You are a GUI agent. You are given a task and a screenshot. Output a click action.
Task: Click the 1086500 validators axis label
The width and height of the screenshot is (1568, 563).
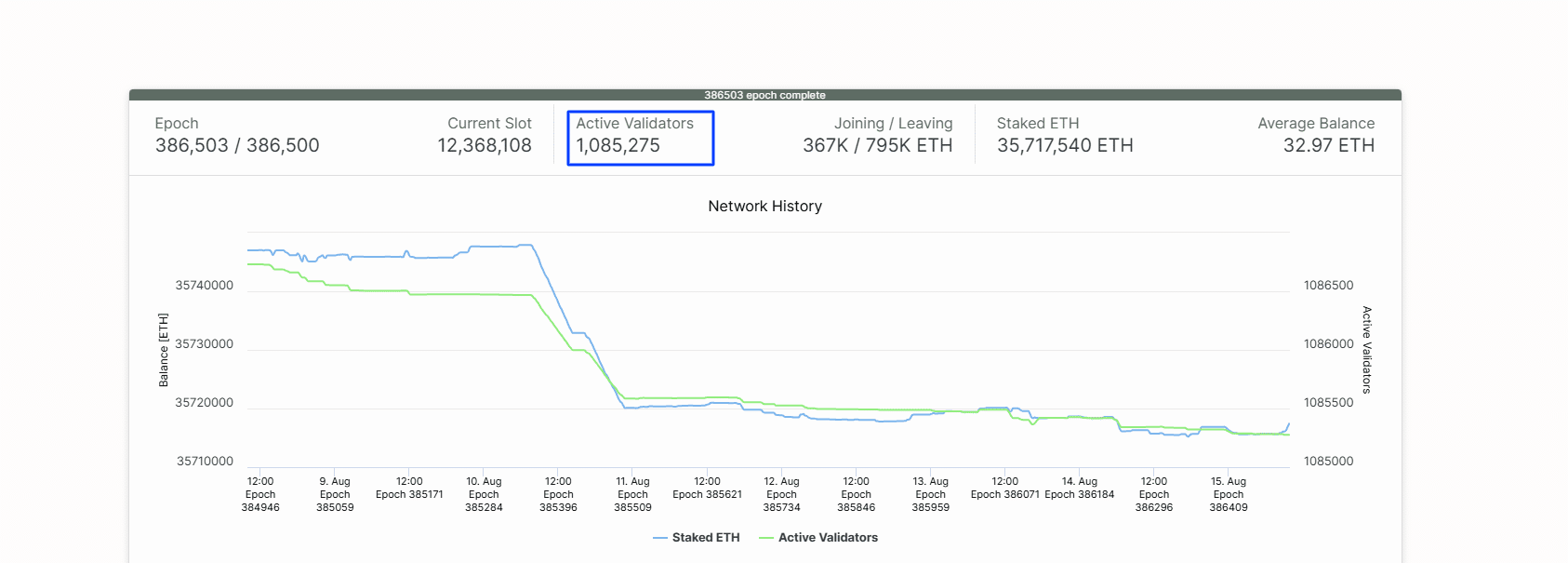(x=1329, y=286)
